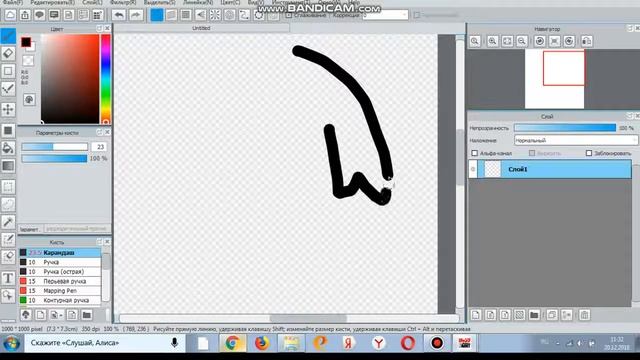Select the Magic Wand tool
640x360 pixels.
pyautogui.click(x=8, y=222)
